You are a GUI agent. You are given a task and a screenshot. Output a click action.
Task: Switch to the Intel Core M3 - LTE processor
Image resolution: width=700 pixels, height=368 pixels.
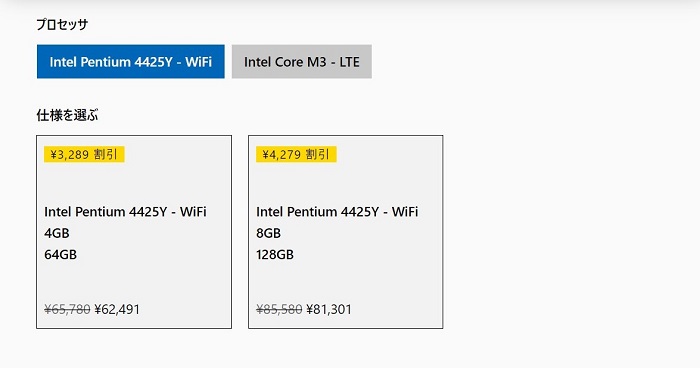click(x=302, y=62)
